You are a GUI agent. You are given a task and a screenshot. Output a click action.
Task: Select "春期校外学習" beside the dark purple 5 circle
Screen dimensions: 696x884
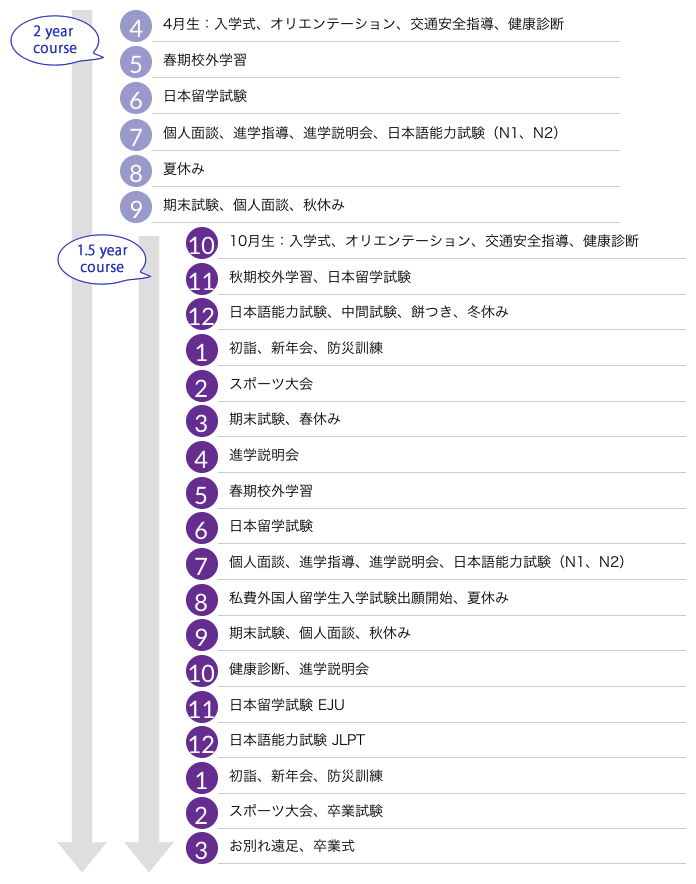tap(271, 491)
